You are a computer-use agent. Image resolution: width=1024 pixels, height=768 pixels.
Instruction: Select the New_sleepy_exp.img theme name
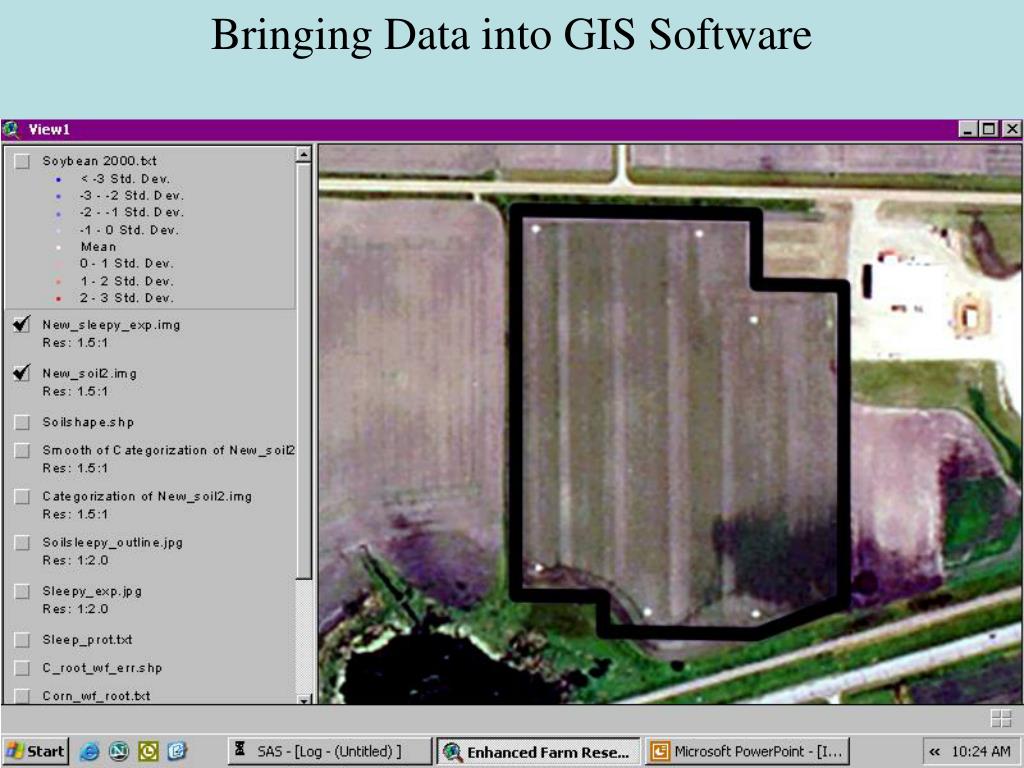111,325
